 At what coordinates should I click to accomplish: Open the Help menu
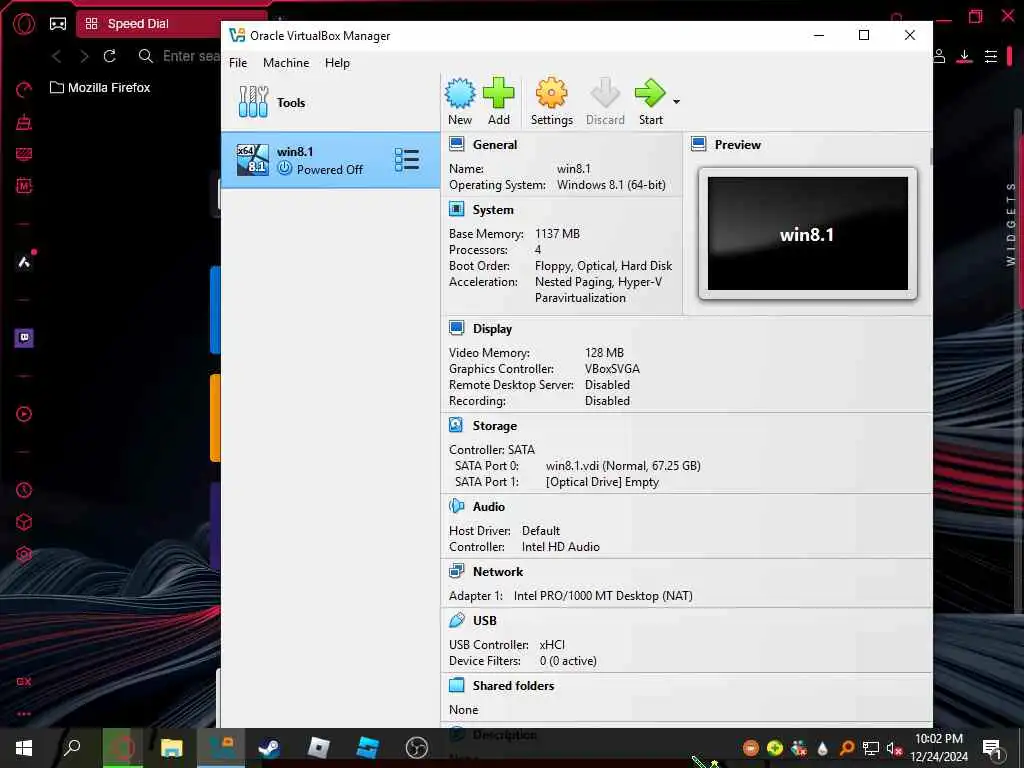pyautogui.click(x=337, y=63)
